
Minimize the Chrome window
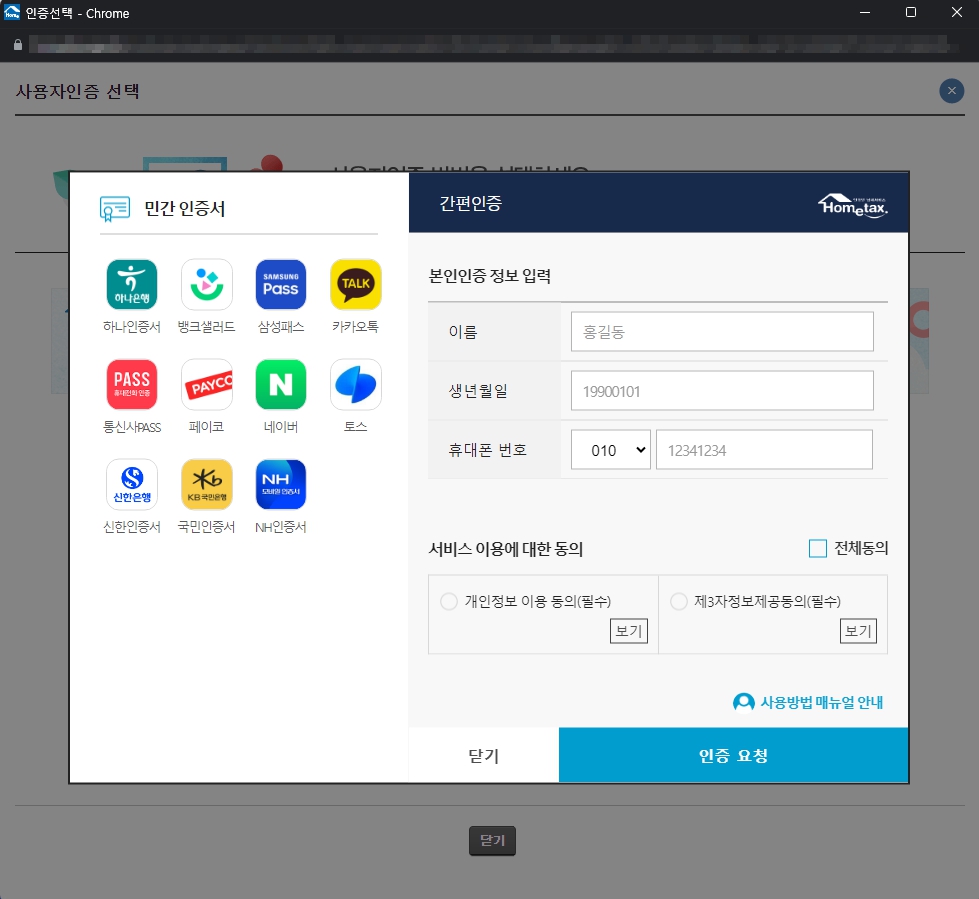[865, 12]
